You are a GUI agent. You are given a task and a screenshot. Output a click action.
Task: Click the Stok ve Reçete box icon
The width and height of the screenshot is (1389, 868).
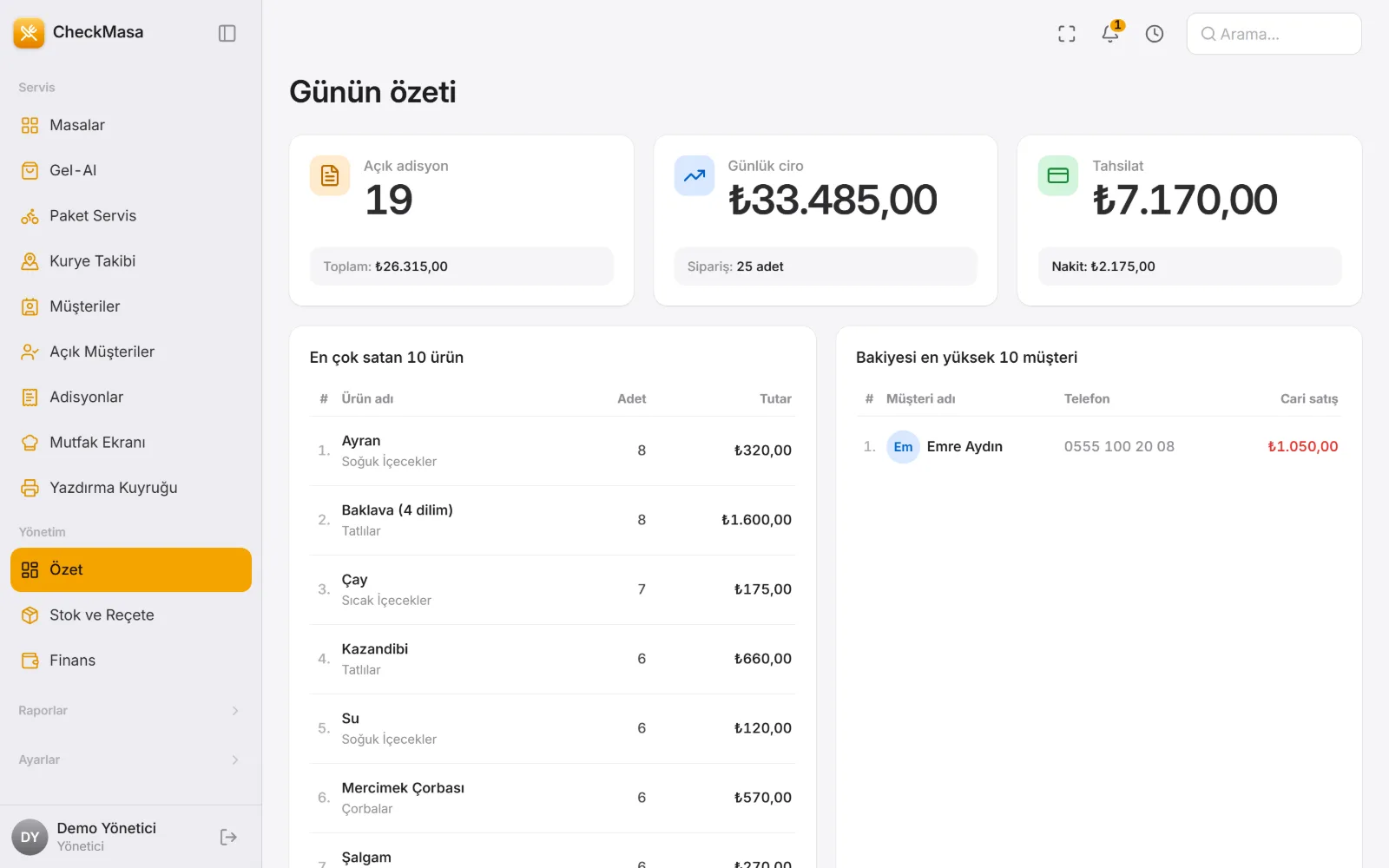[x=30, y=615]
